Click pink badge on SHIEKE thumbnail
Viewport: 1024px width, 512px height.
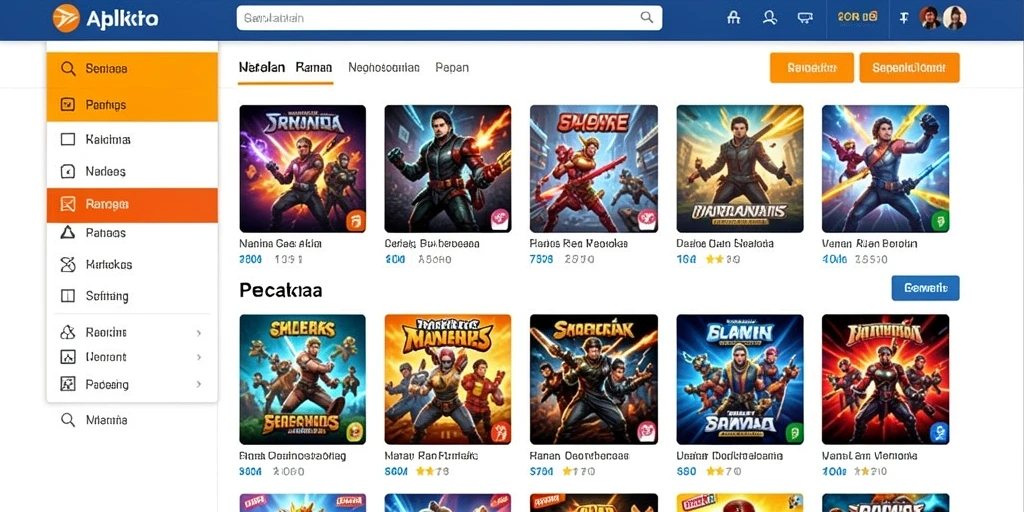coord(647,220)
